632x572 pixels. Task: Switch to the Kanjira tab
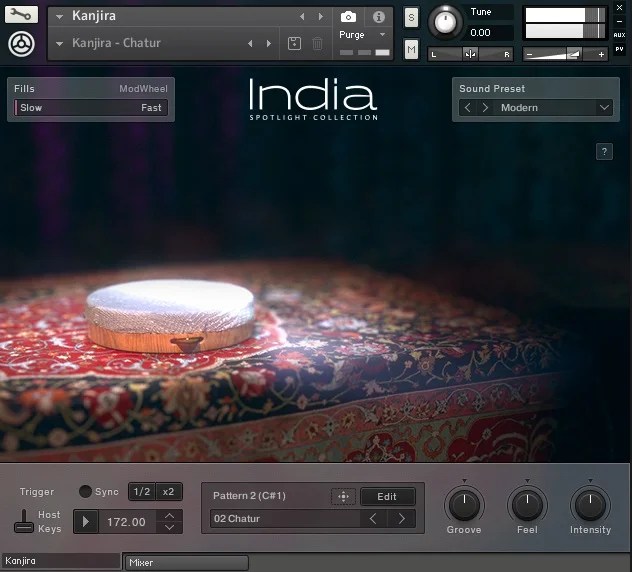(x=61, y=561)
